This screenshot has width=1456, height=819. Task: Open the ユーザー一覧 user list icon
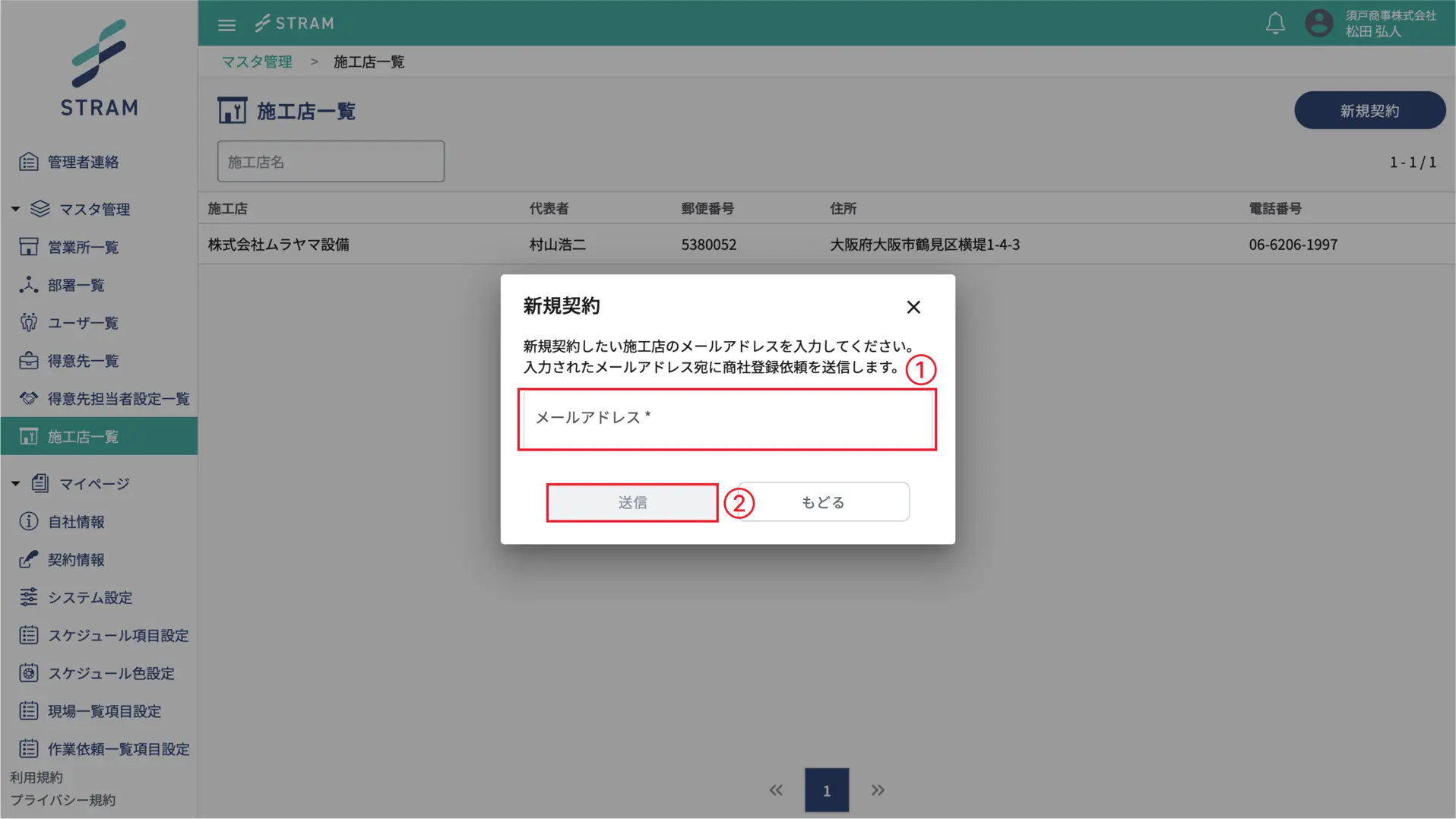(29, 323)
